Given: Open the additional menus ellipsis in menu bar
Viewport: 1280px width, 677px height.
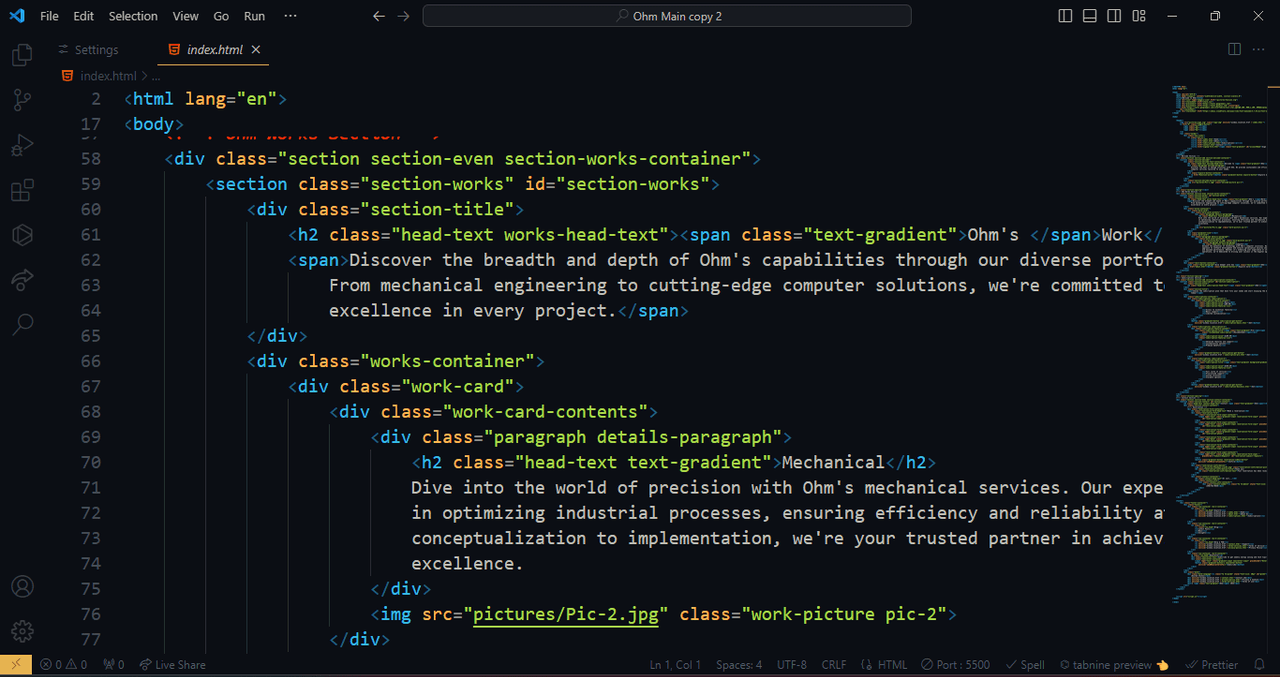Looking at the screenshot, I should point(290,16).
